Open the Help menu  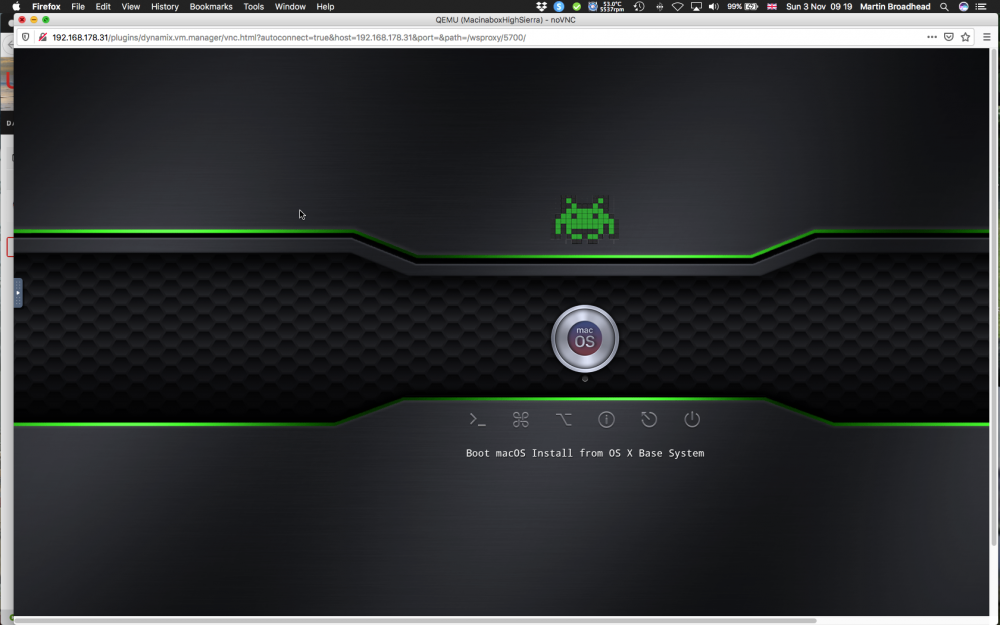pyautogui.click(x=325, y=6)
